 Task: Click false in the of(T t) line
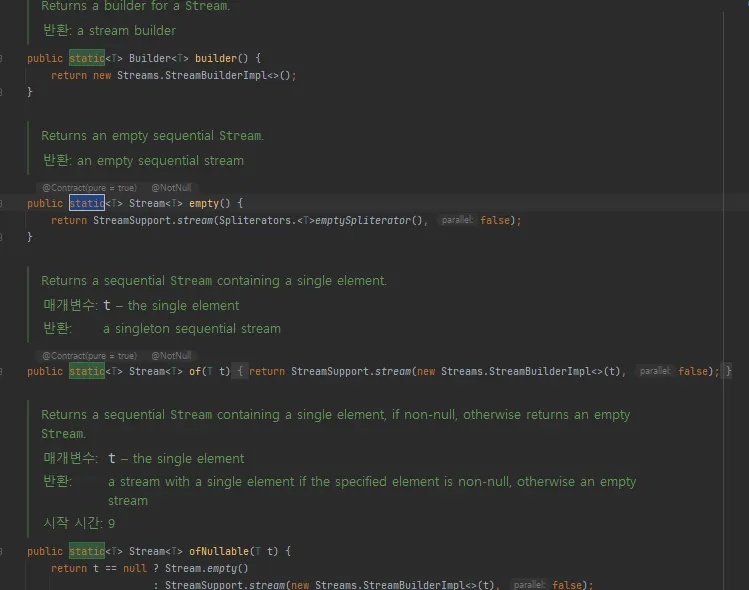(x=693, y=371)
